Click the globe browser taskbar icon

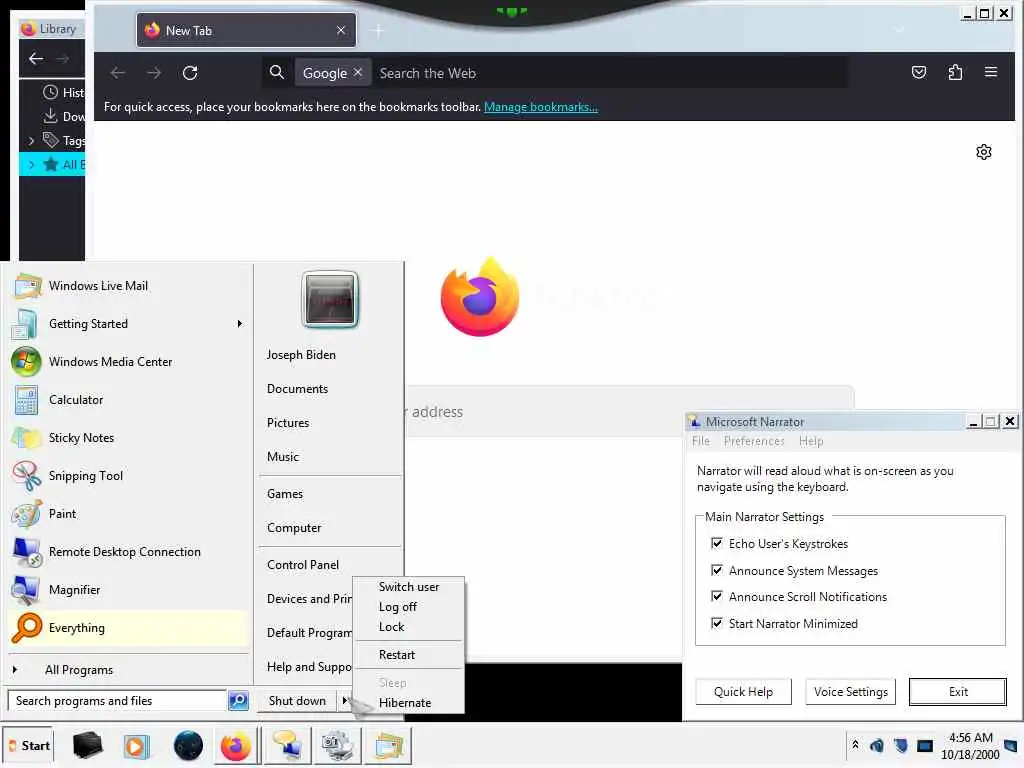[188, 746]
